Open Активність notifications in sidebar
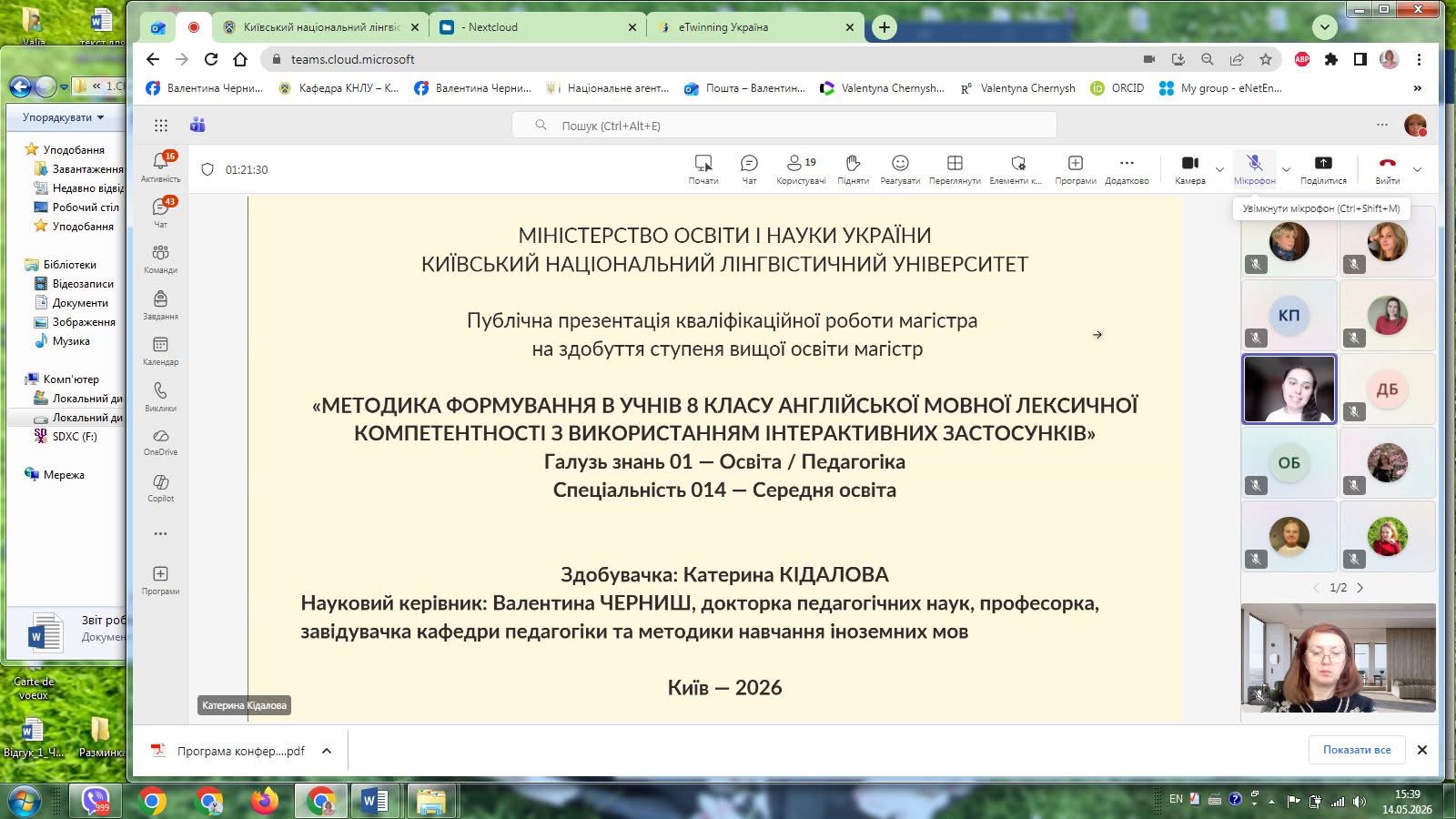The image size is (1456, 819). [x=160, y=167]
